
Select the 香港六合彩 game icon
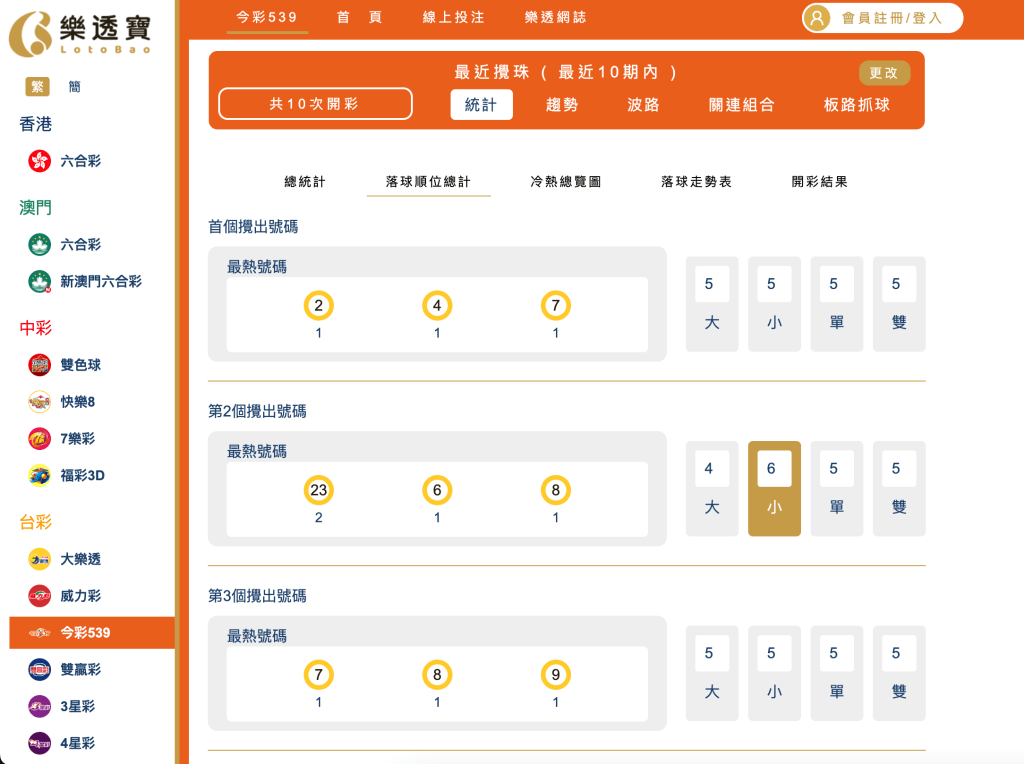(38, 161)
